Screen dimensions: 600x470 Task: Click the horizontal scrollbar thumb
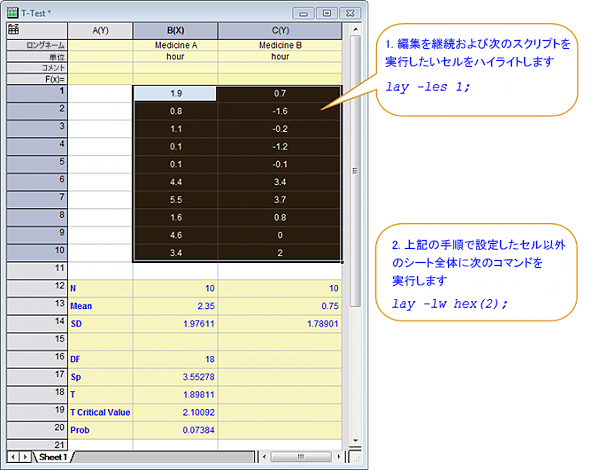[301, 457]
